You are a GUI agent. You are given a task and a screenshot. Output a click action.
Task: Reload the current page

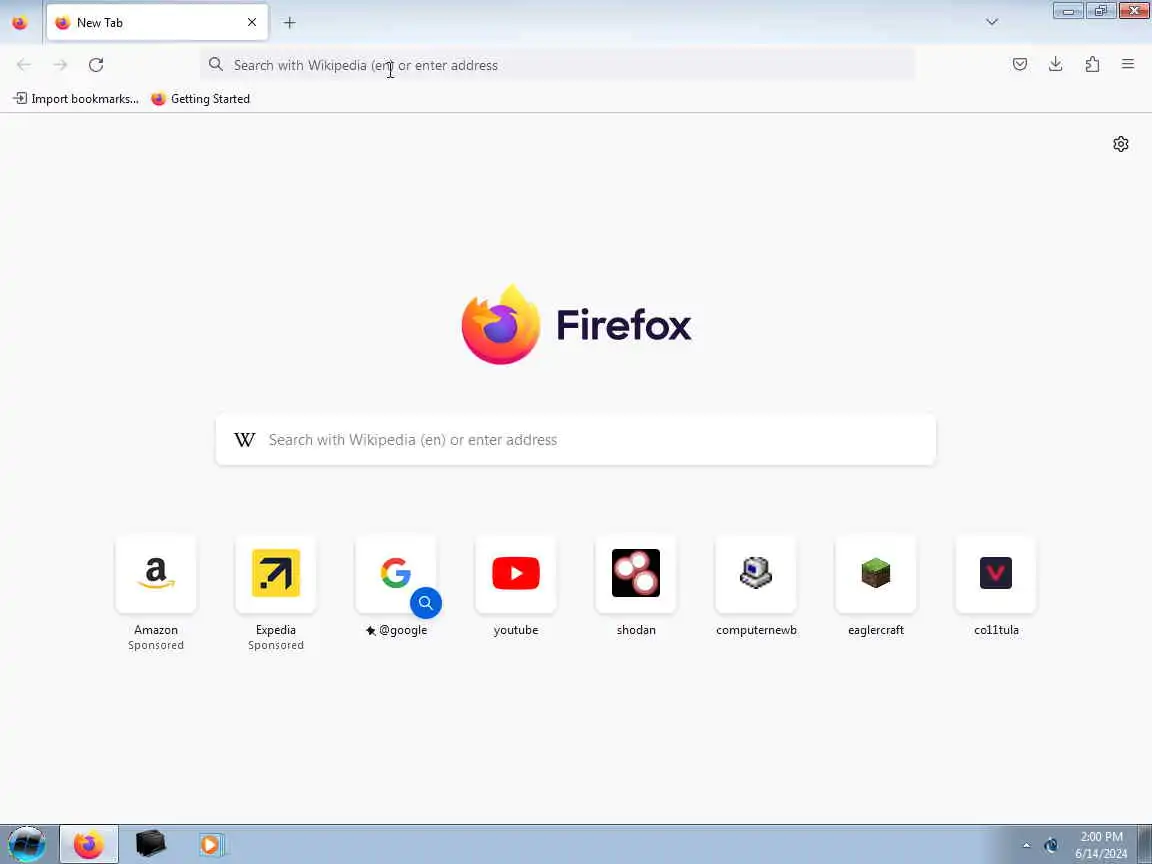[96, 65]
